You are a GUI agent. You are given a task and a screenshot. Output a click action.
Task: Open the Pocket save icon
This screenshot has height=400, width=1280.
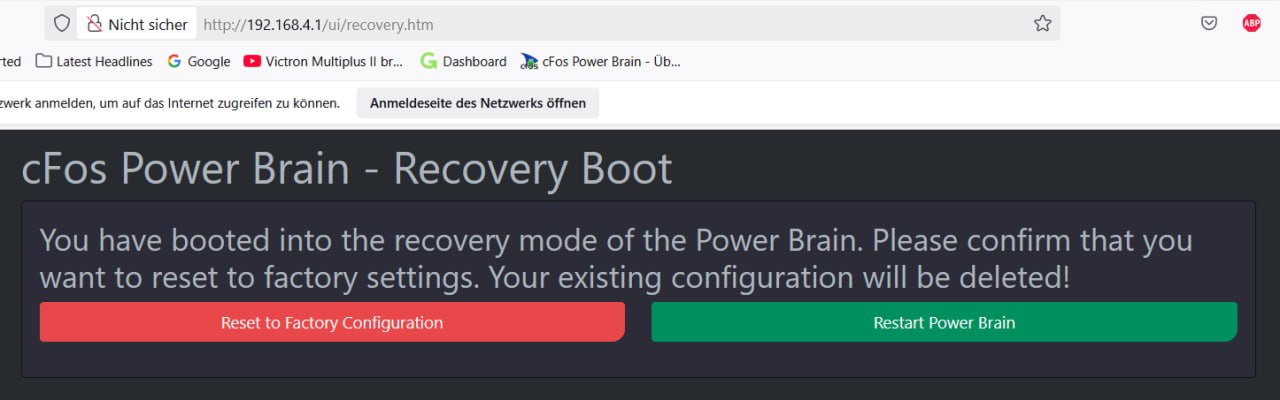(x=1209, y=23)
